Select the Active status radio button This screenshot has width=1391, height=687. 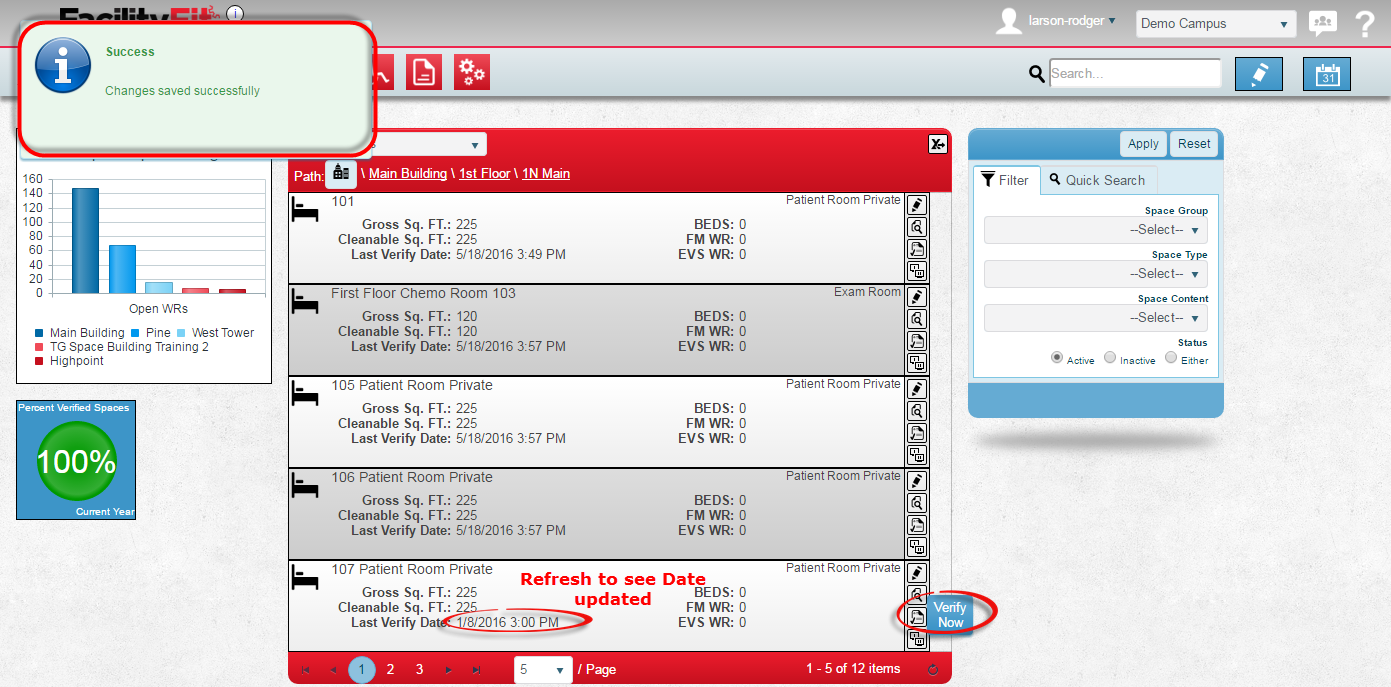pyautogui.click(x=1057, y=358)
